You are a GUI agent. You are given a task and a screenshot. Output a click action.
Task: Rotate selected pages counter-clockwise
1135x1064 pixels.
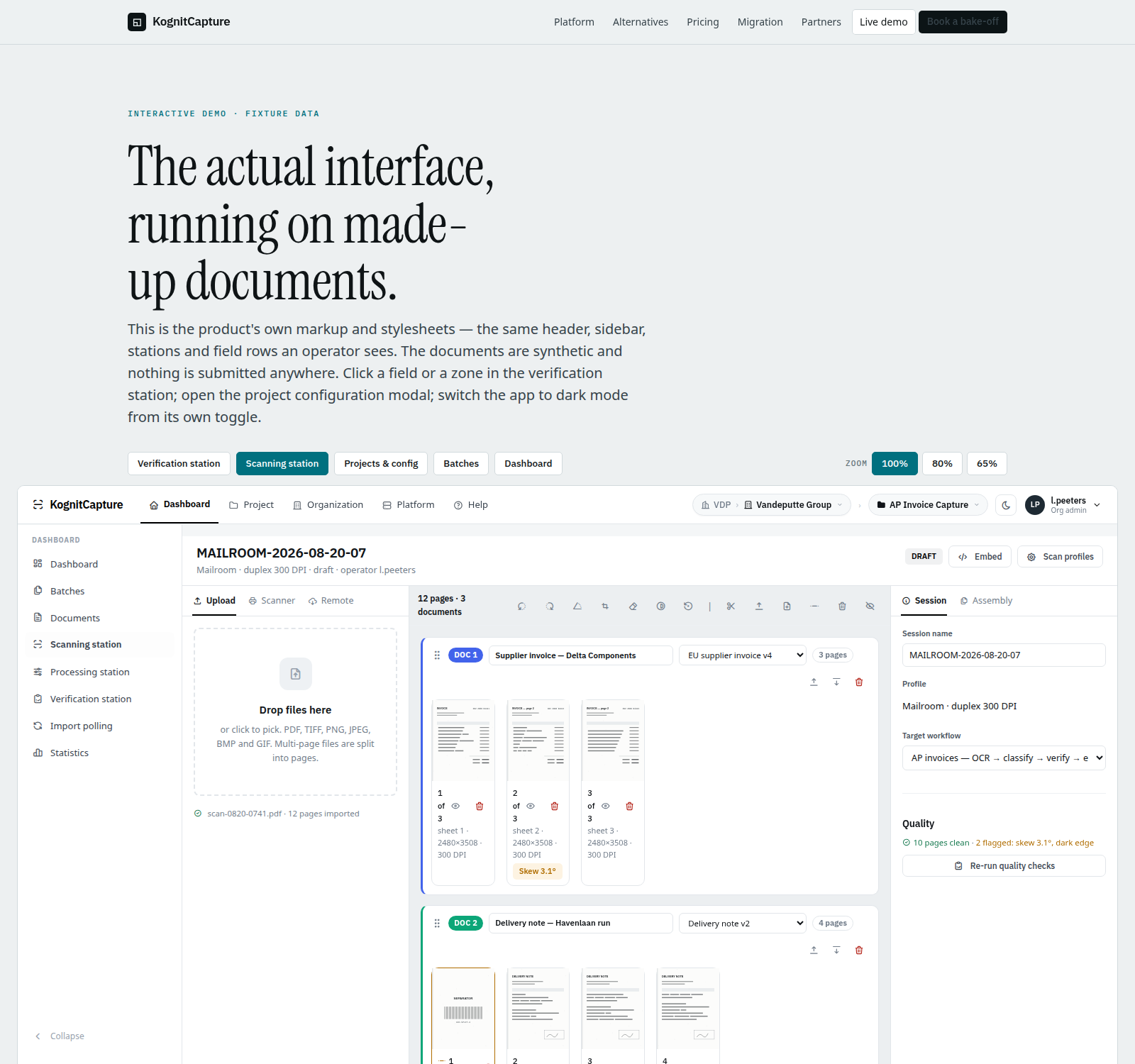[x=521, y=606]
